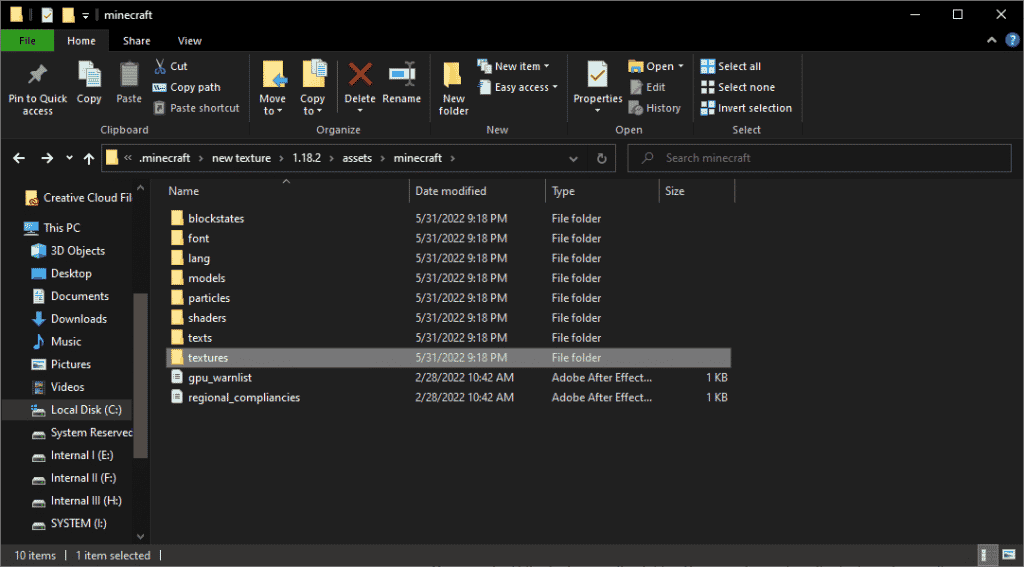Open Downloads in the navigation pane
Viewport: 1024px width, 567px height.
pos(78,319)
